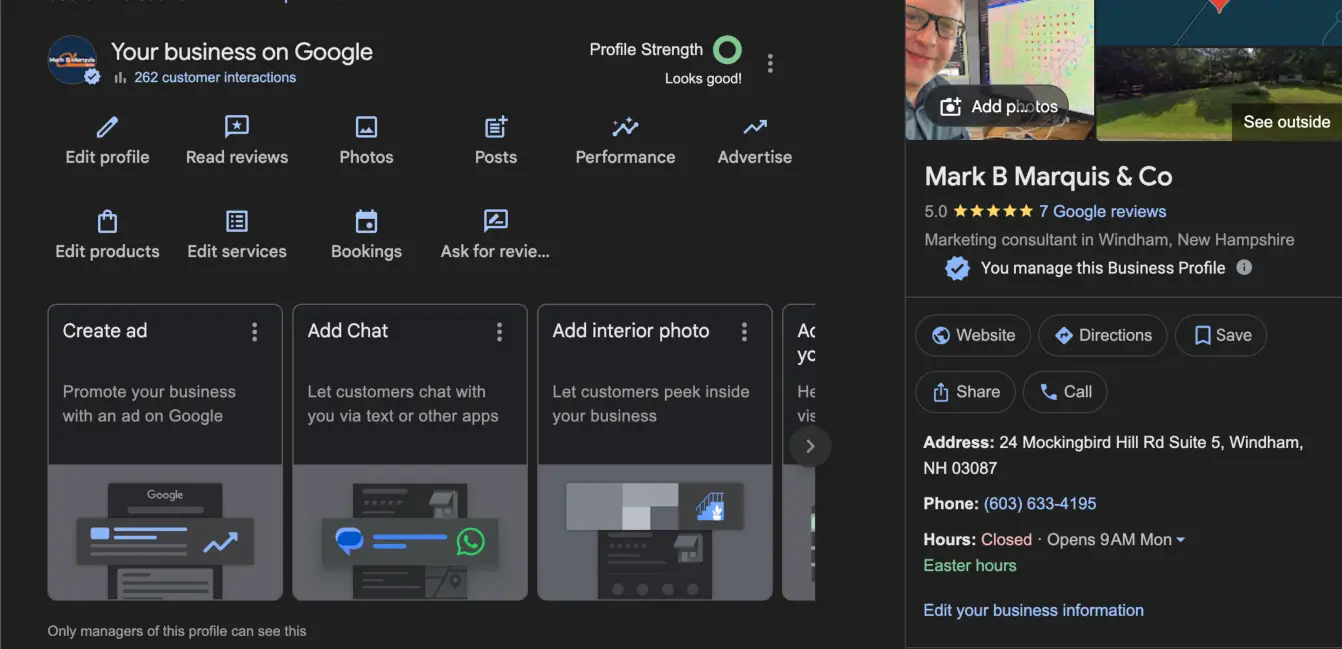The height and width of the screenshot is (649, 1342).
Task: Open Read reviews star icon
Action: coord(237,127)
